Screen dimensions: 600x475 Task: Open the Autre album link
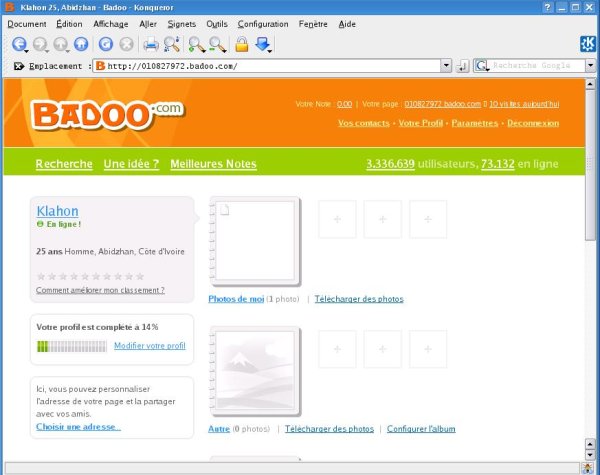pyautogui.click(x=219, y=429)
